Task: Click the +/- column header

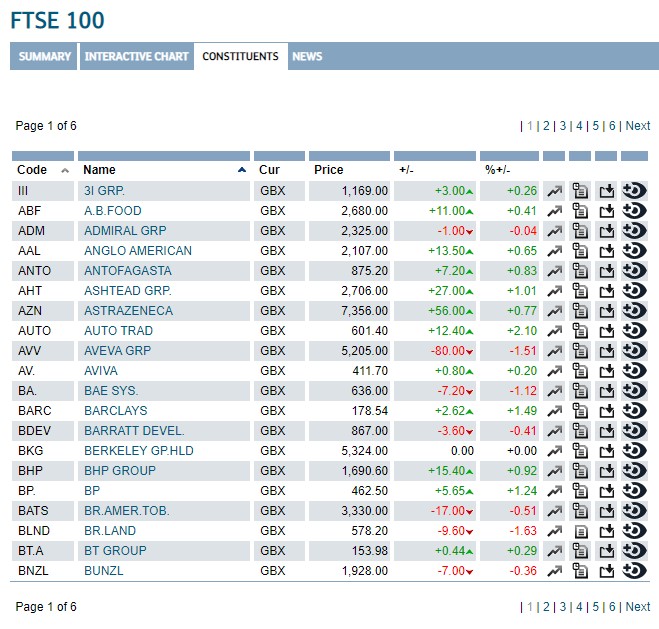Action: pyautogui.click(x=406, y=170)
